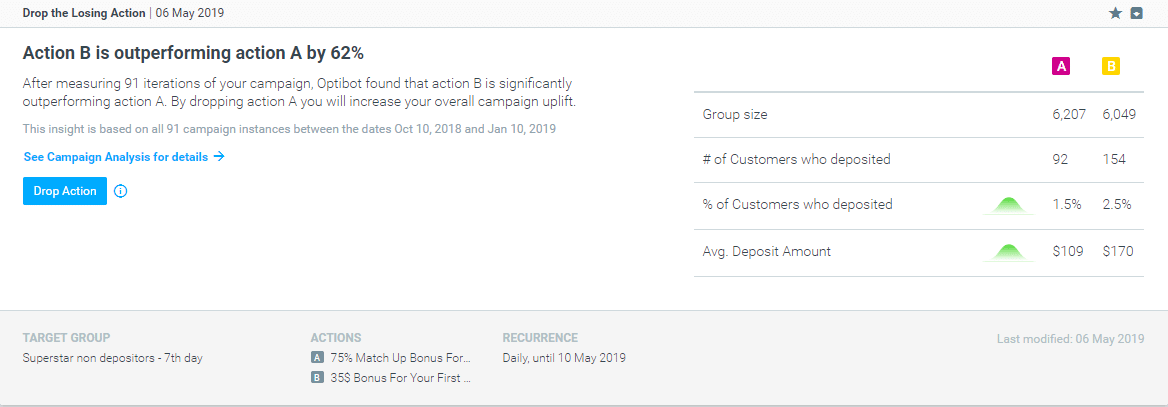Open the insight dropdown menu icon
Viewport: 1168px width, 407px height.
(1136, 13)
